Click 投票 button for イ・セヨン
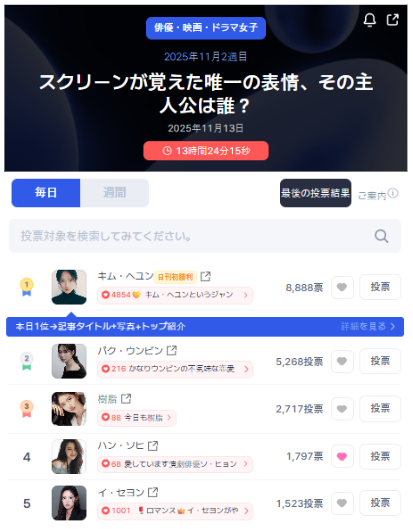413x529 pixels. (380, 503)
